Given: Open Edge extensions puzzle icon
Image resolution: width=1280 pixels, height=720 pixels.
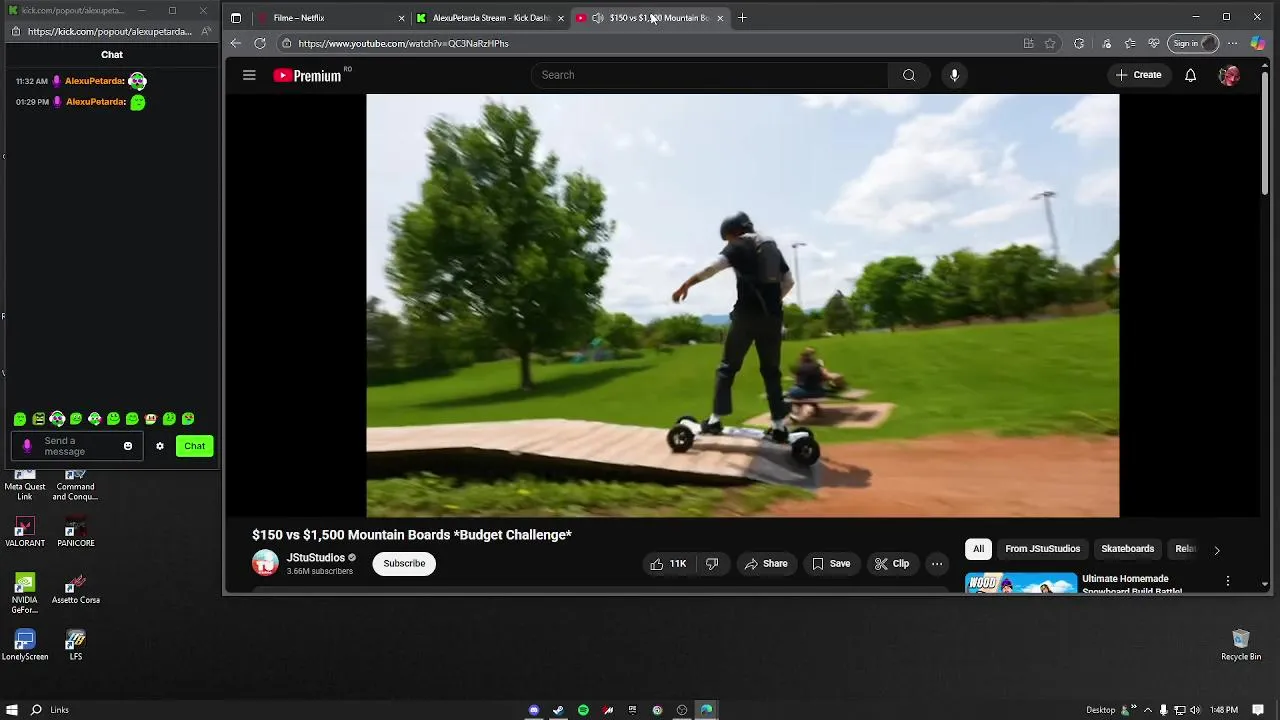Looking at the screenshot, I should coord(1079,43).
